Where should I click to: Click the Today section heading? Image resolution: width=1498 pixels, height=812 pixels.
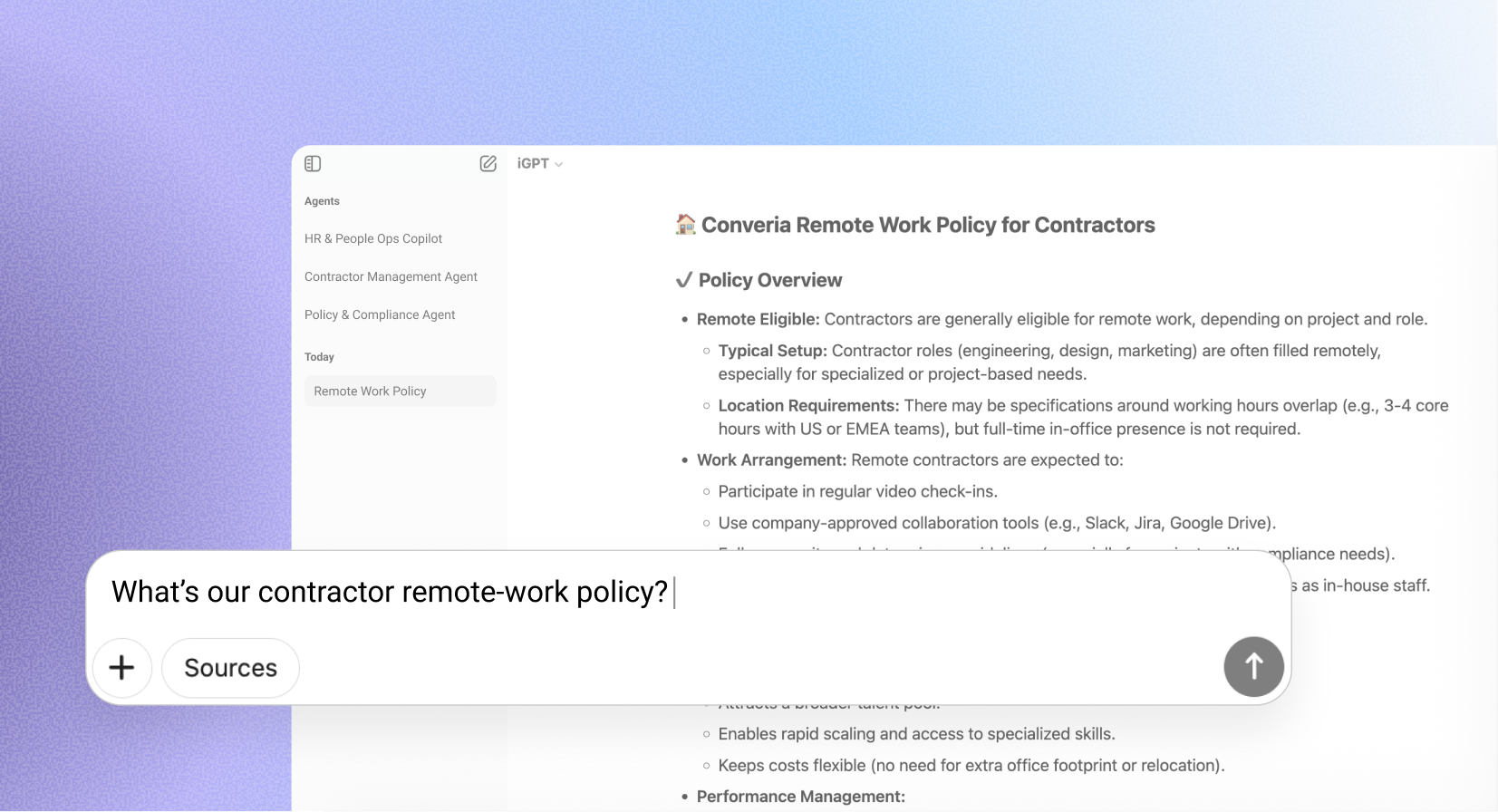(x=319, y=357)
